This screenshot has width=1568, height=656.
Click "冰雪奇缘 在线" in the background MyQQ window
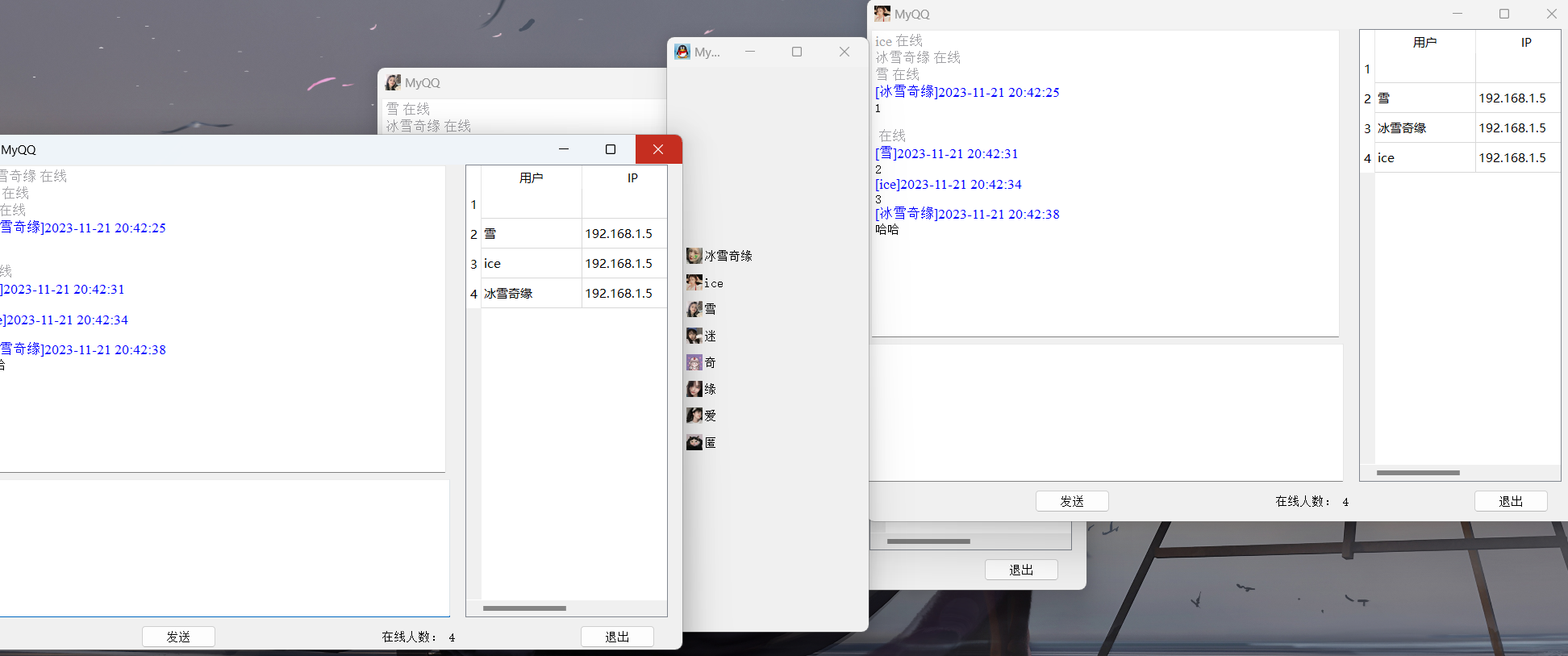(428, 126)
